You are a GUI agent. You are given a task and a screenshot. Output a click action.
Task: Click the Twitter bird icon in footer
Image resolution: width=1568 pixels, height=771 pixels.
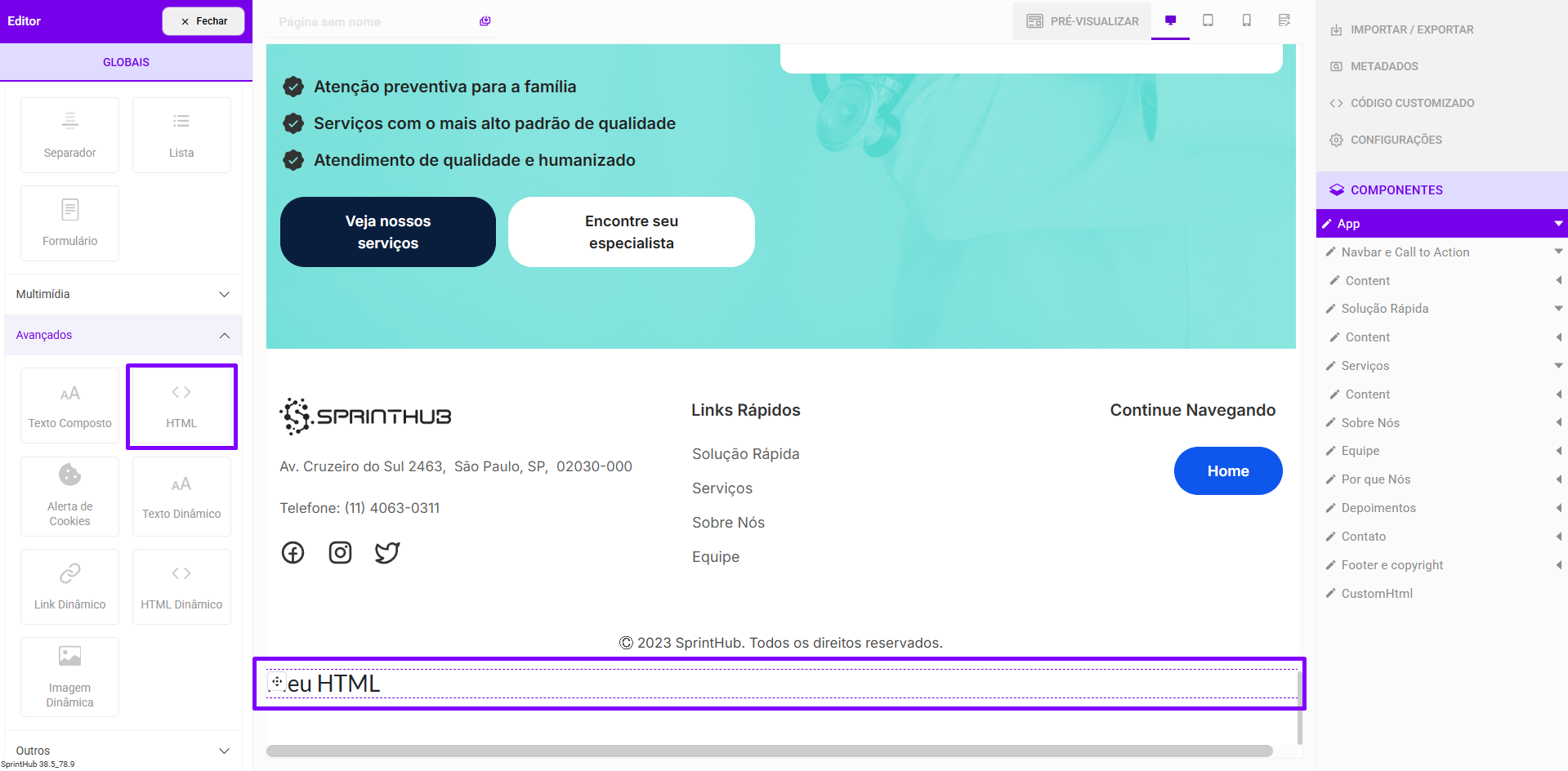pyautogui.click(x=386, y=553)
